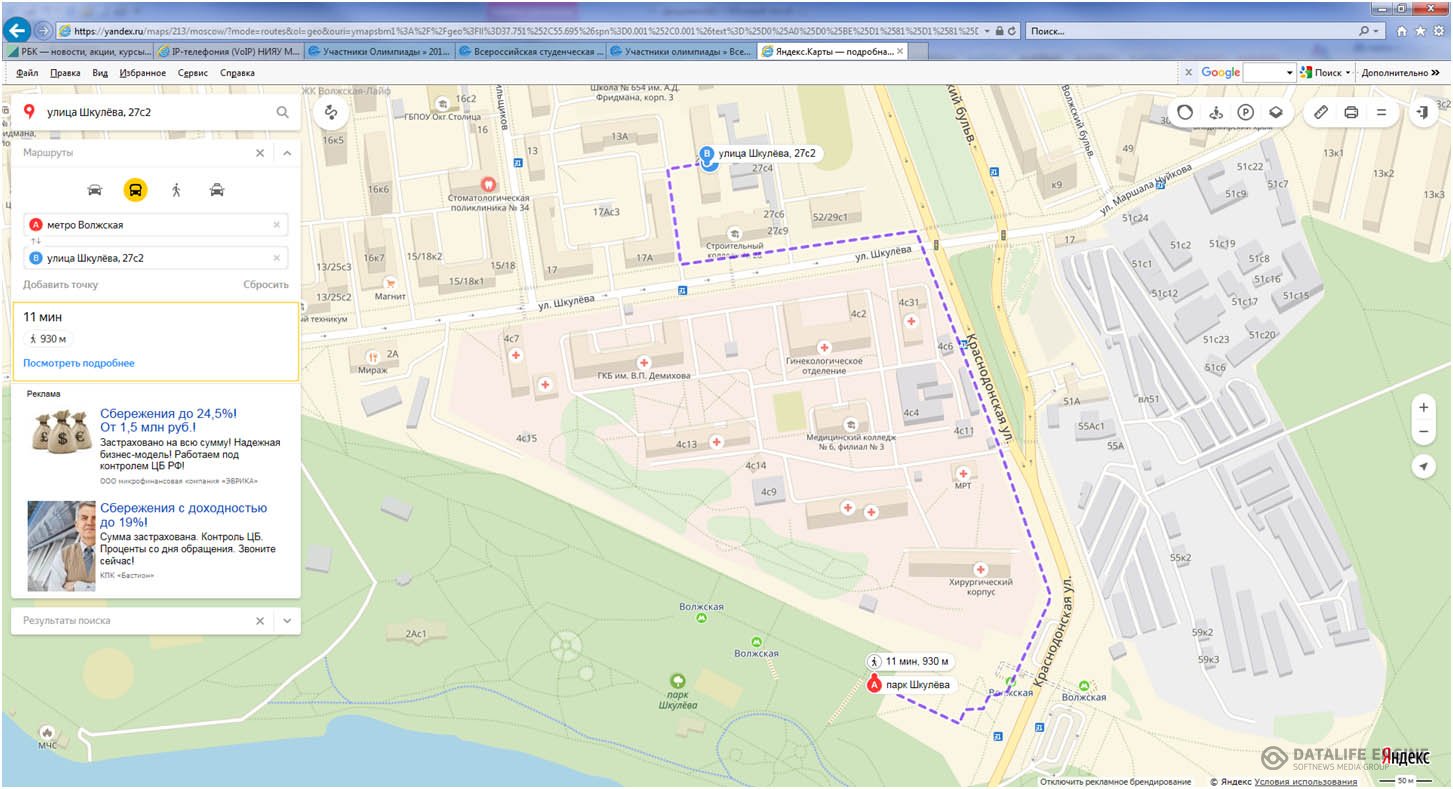Click the Посмотреть подробнее link

pos(79,363)
